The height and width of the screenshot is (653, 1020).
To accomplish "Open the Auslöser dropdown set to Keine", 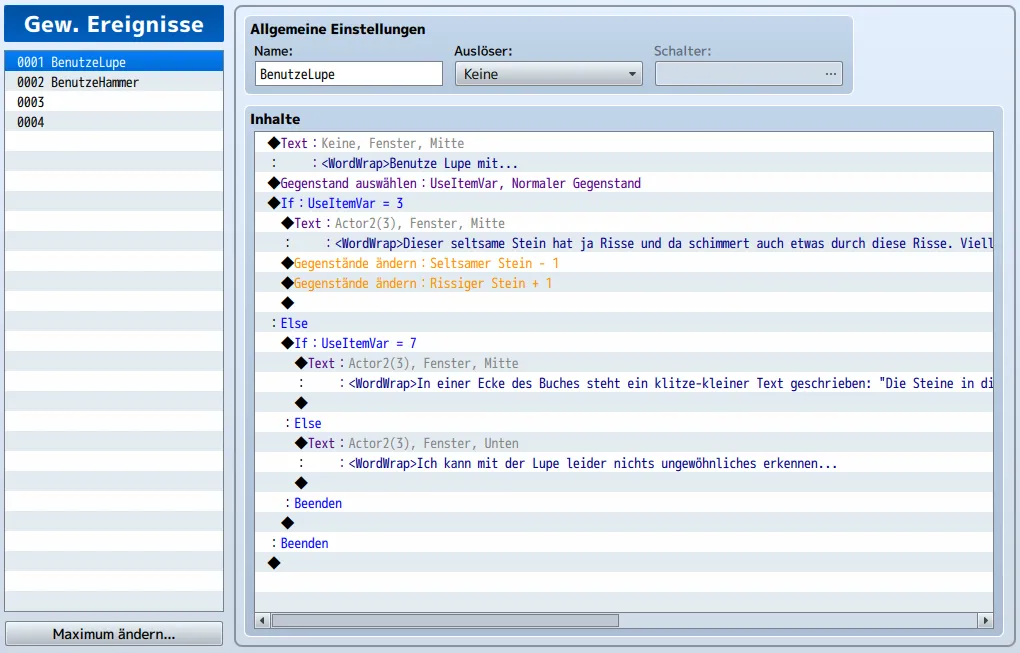I will coord(548,74).
